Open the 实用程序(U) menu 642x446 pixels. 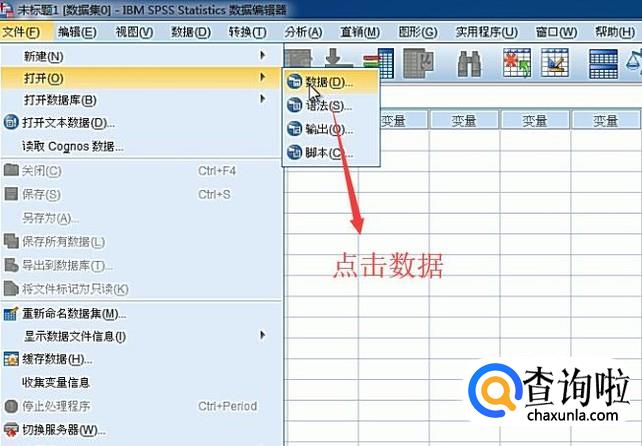pos(487,32)
